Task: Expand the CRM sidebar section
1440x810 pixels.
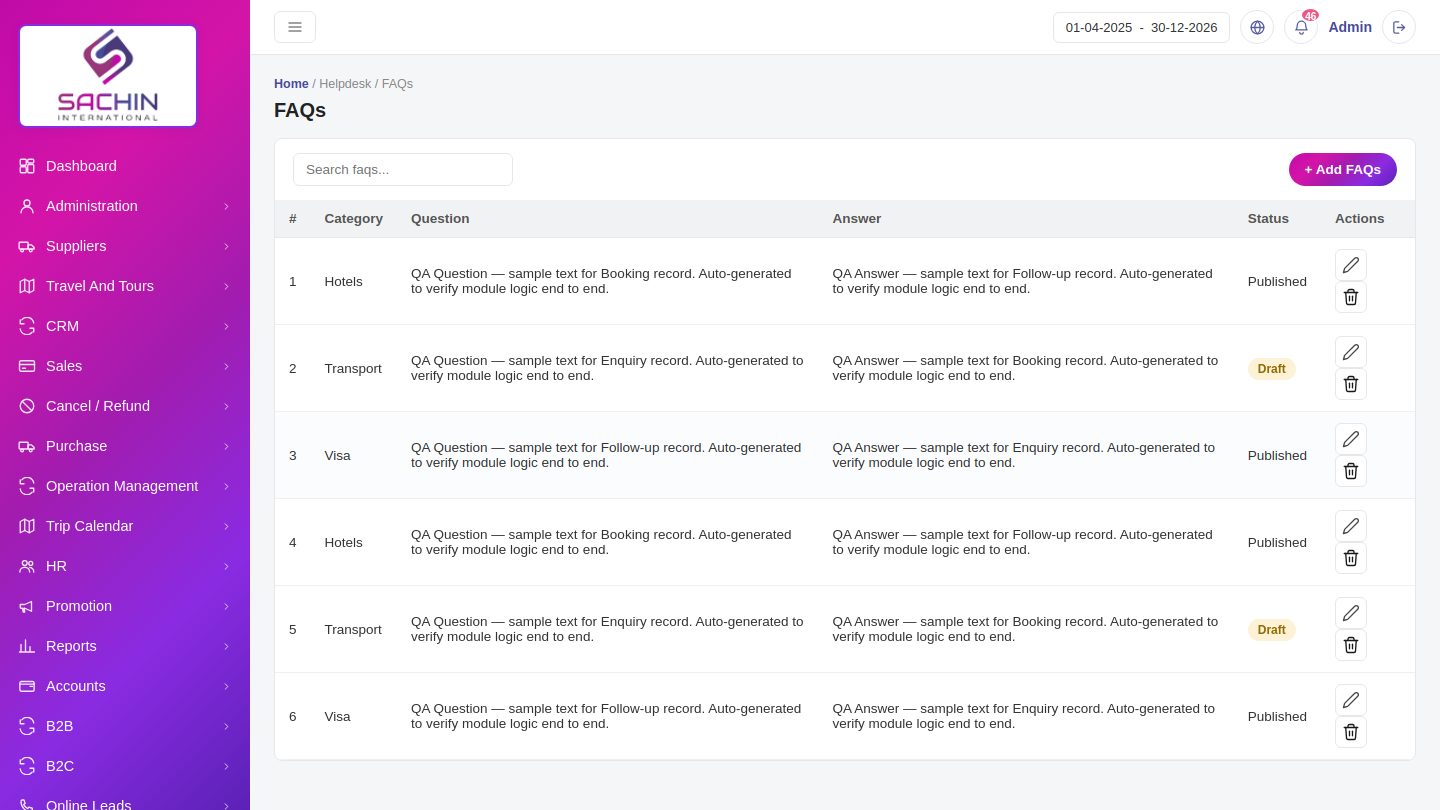Action: point(125,326)
